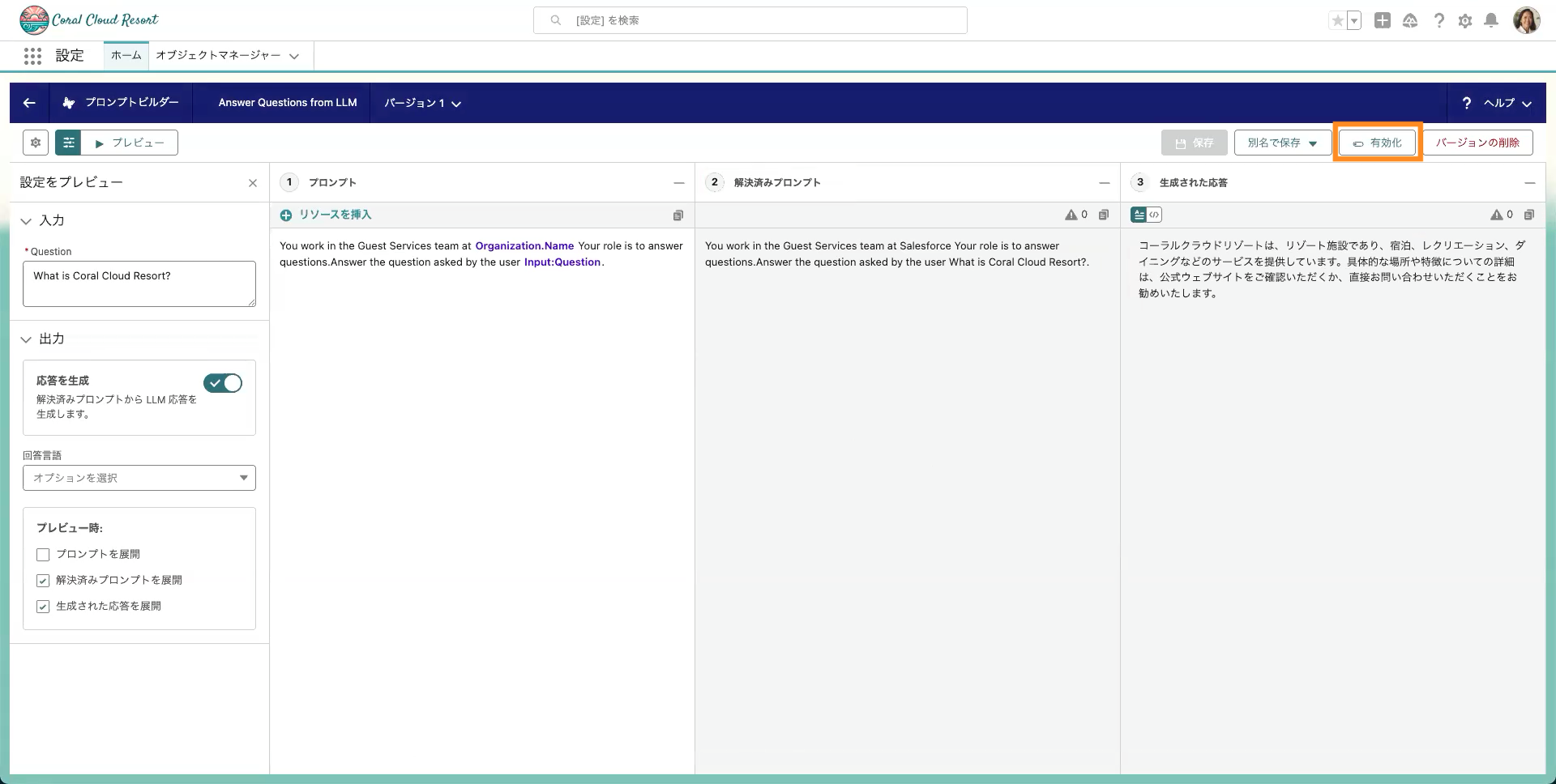This screenshot has width=1556, height=784.
Task: Open the notifications bell
Action: coord(1490,20)
